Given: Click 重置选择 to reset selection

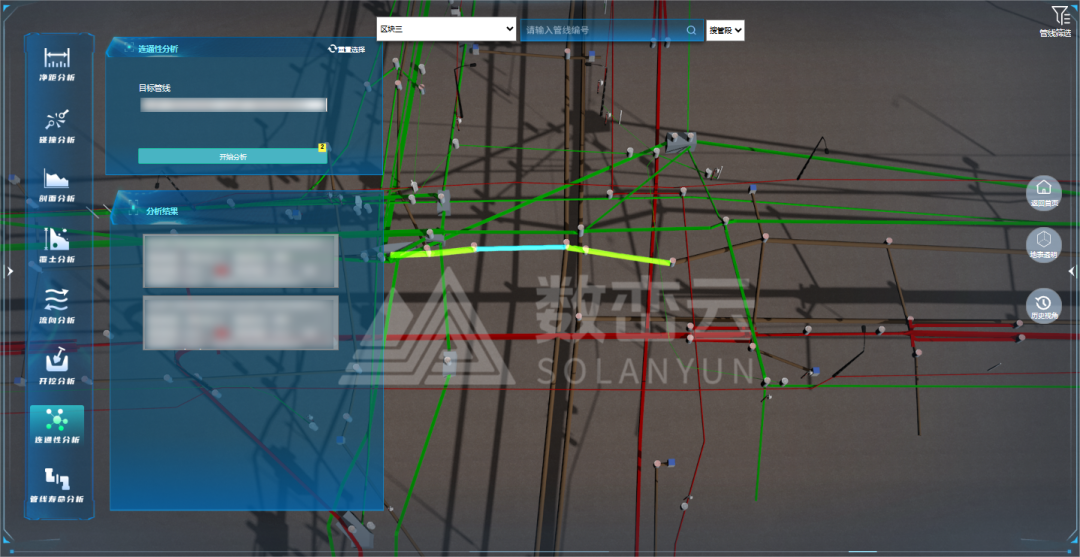Looking at the screenshot, I should tap(346, 50).
